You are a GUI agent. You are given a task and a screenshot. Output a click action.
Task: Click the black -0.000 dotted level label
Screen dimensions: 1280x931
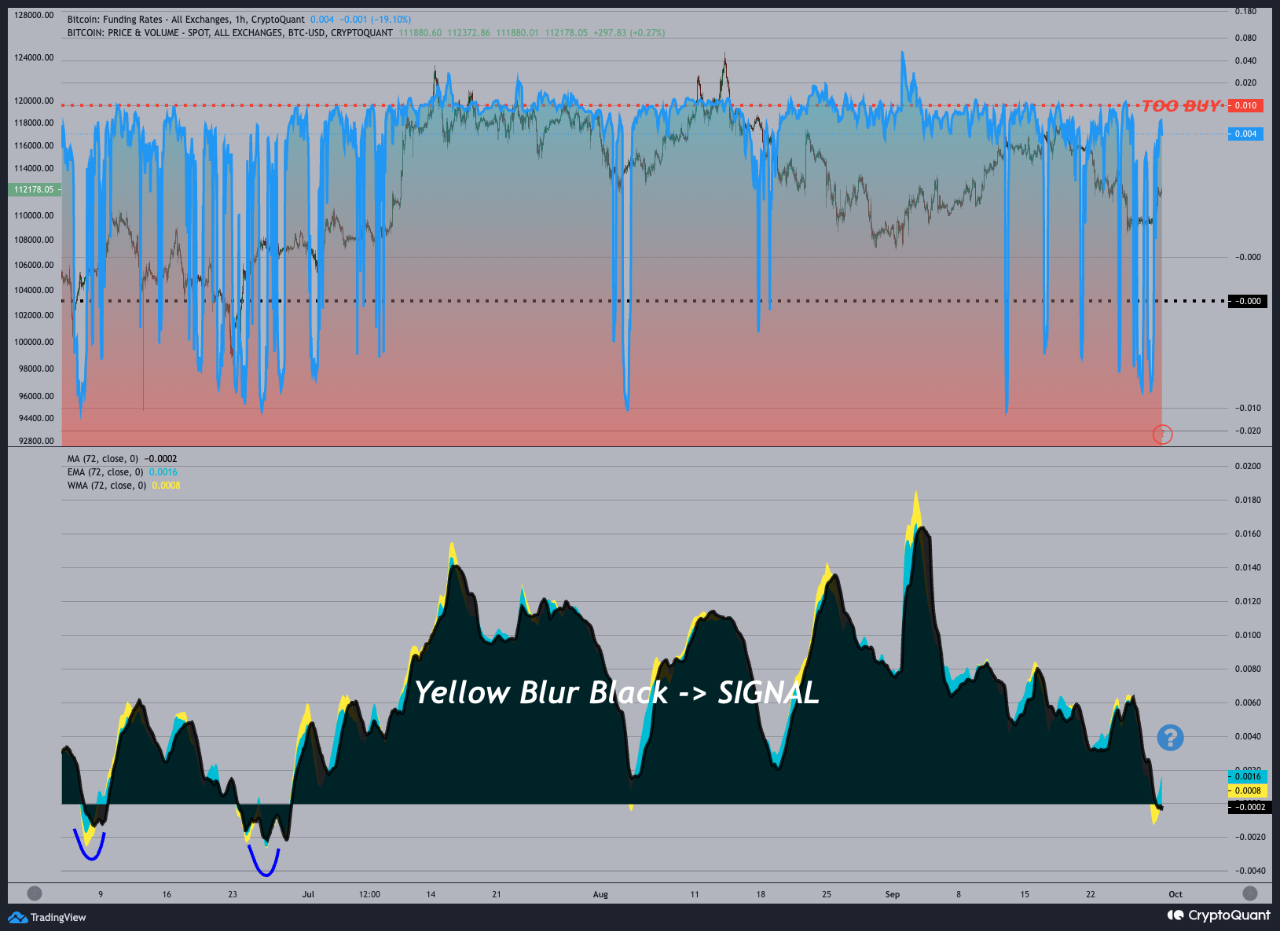click(x=1248, y=300)
